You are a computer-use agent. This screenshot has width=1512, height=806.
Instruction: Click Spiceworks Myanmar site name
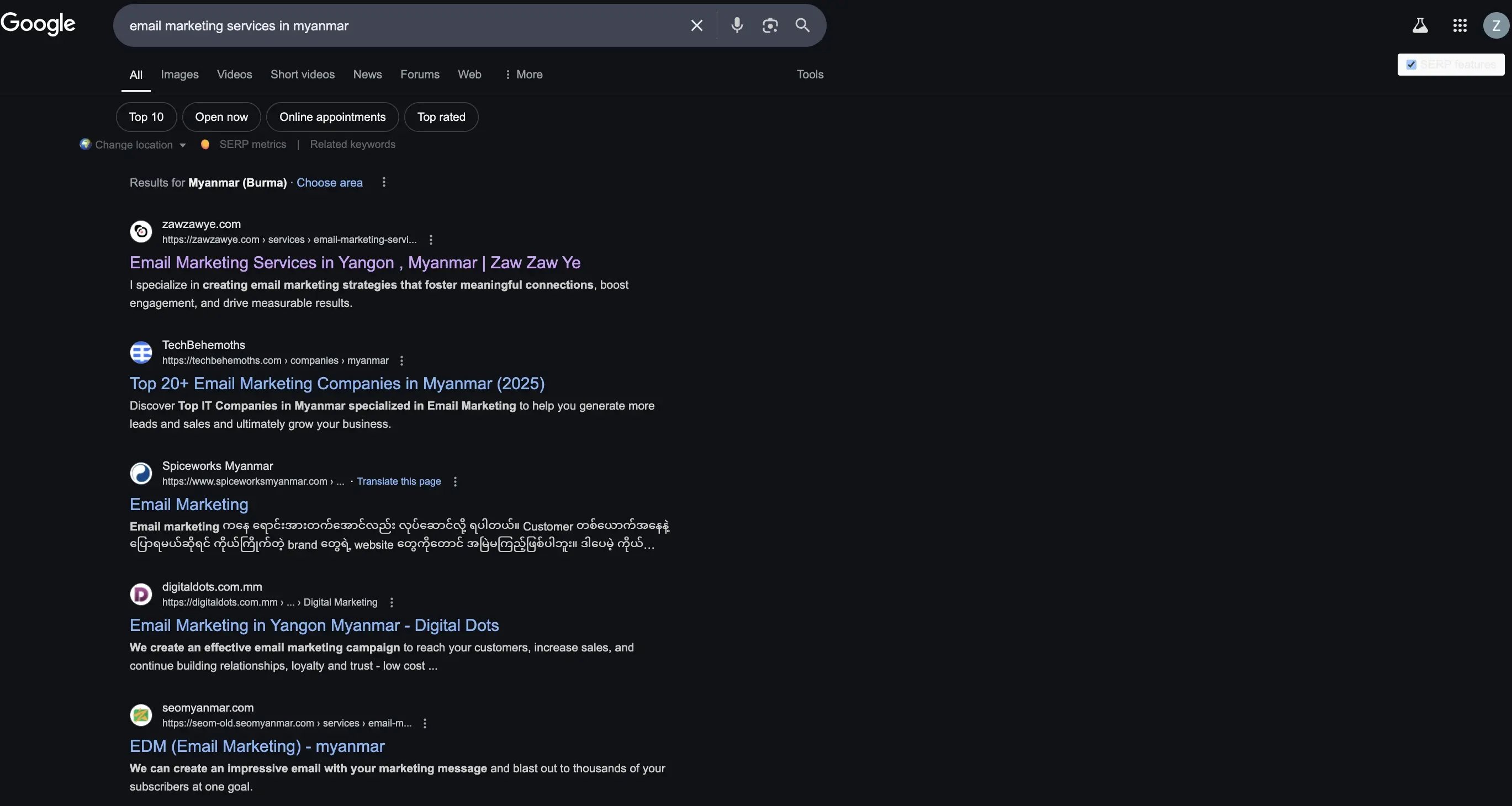click(x=218, y=466)
